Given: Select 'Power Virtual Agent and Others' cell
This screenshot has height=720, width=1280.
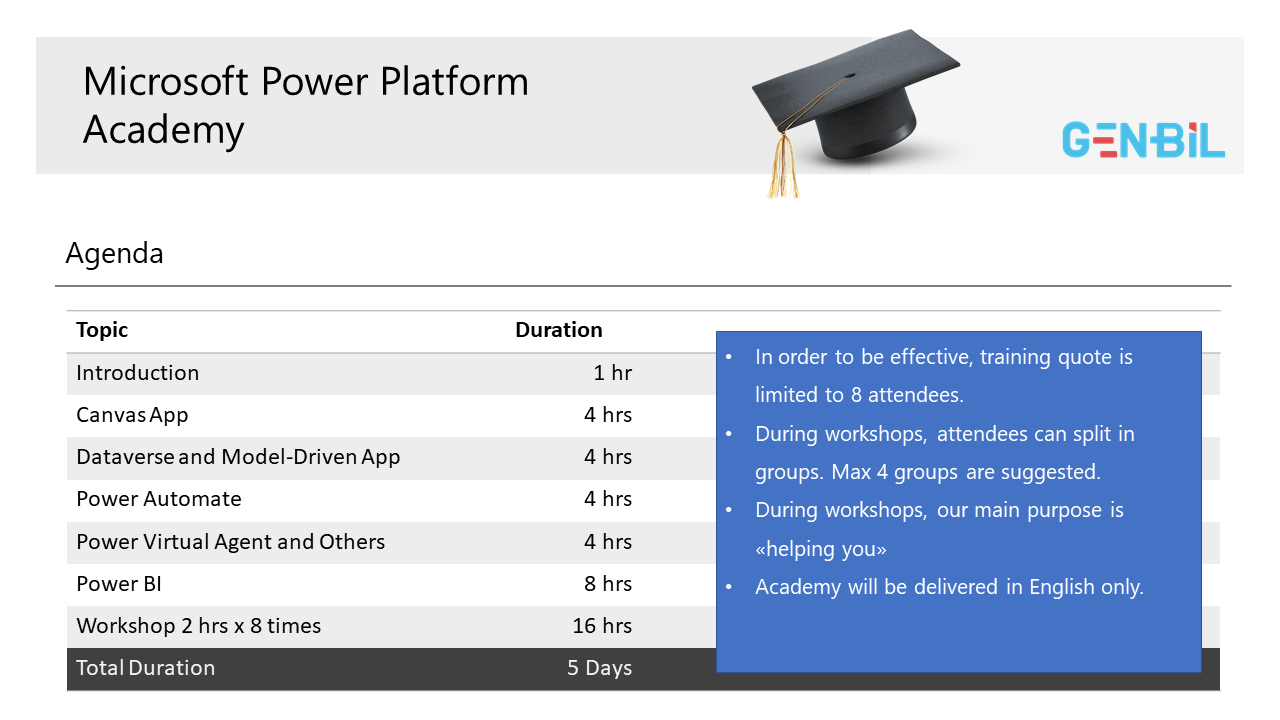Looking at the screenshot, I should pyautogui.click(x=231, y=542).
